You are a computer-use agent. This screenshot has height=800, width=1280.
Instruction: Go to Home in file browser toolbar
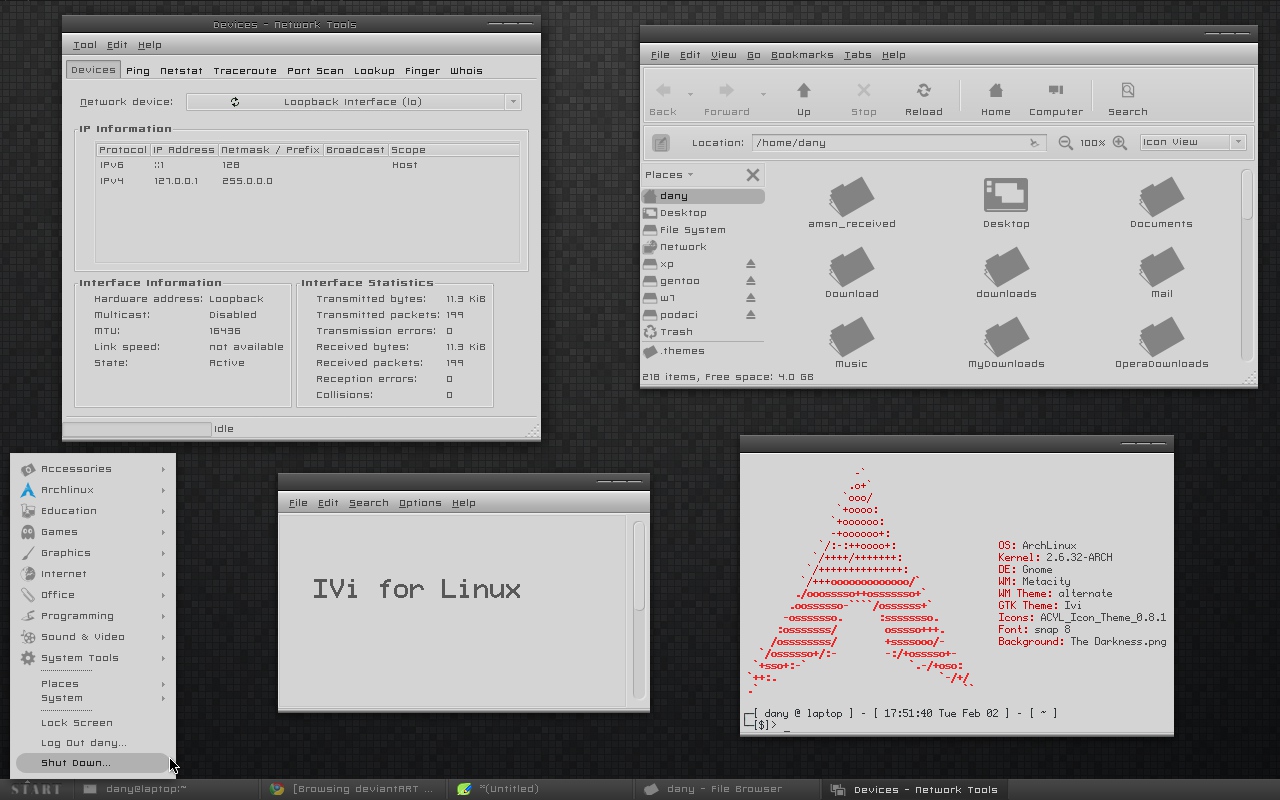coord(995,99)
